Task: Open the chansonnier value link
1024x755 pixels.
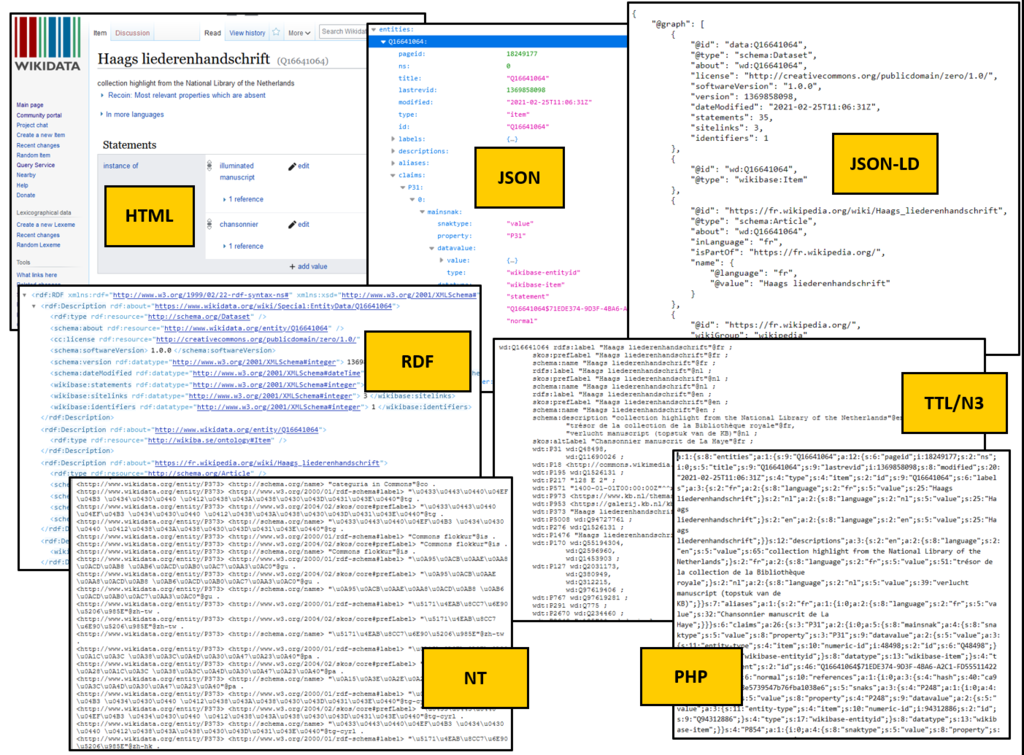Action: click(x=239, y=225)
